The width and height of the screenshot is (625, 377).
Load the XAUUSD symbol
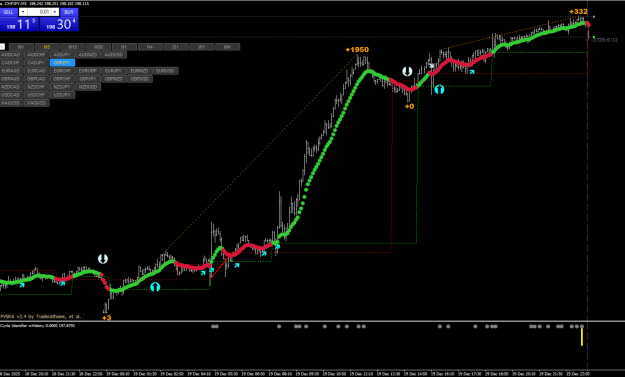[11, 103]
